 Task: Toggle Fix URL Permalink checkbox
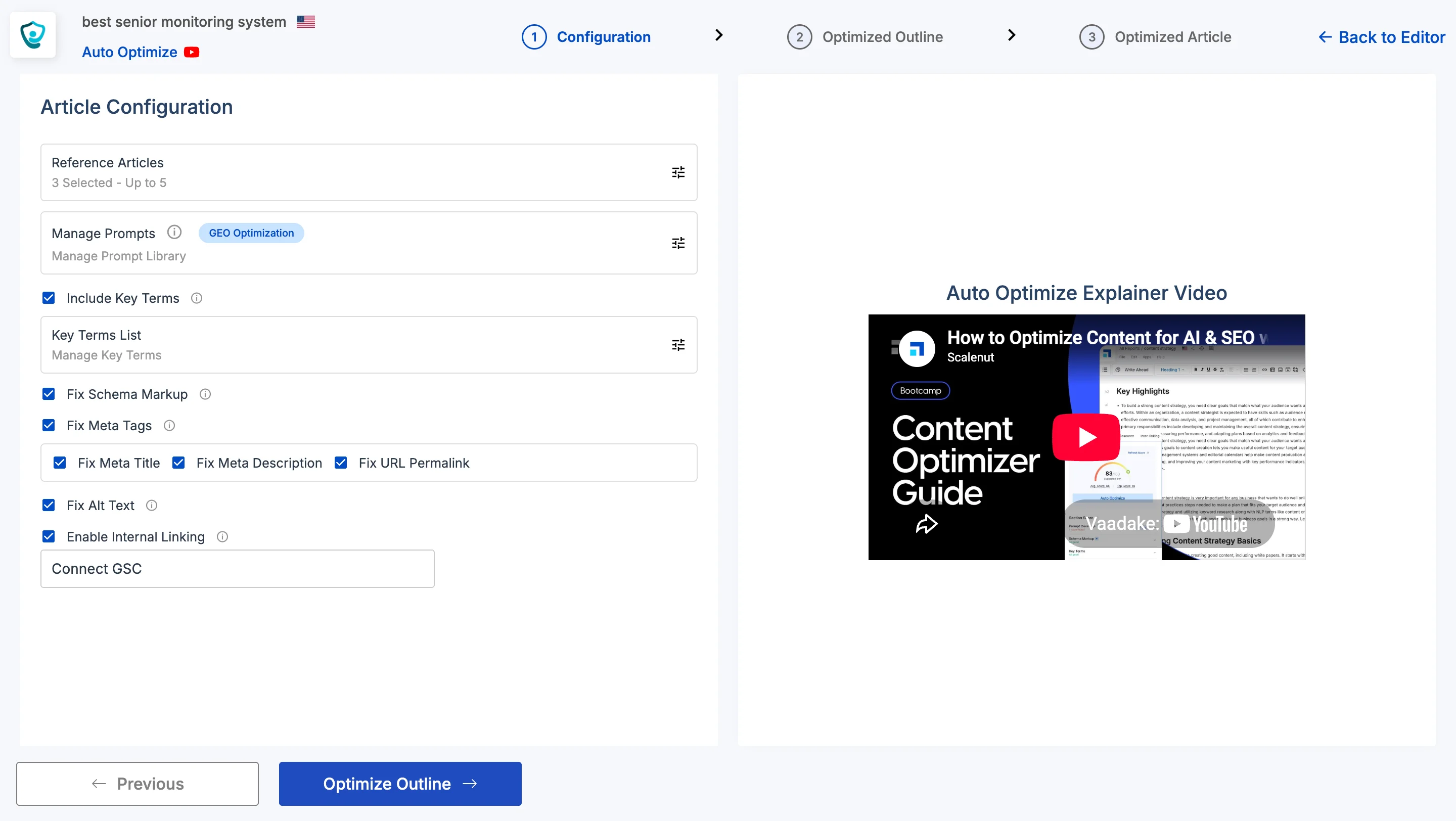point(341,463)
